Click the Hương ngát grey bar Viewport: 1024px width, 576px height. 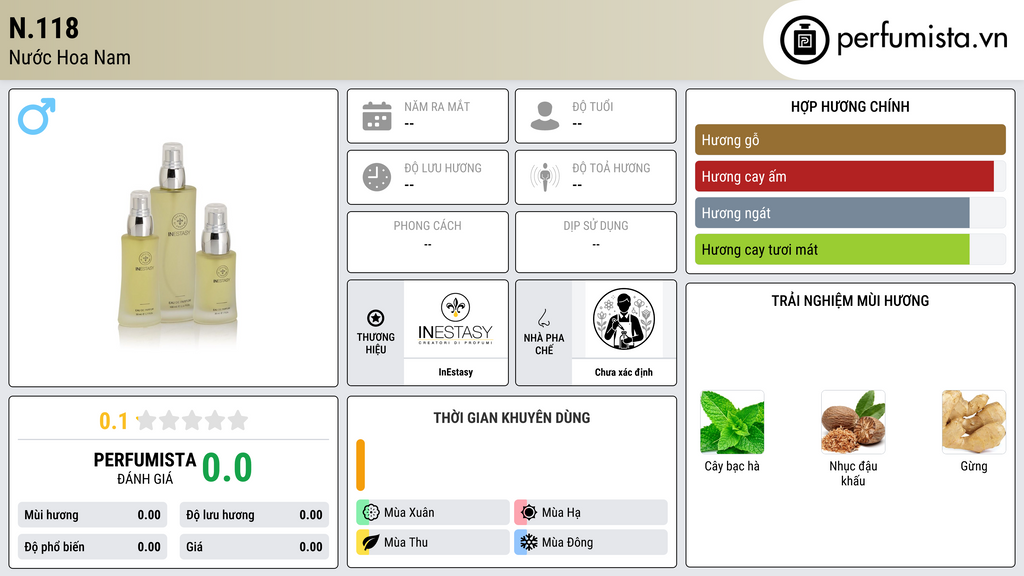point(832,213)
